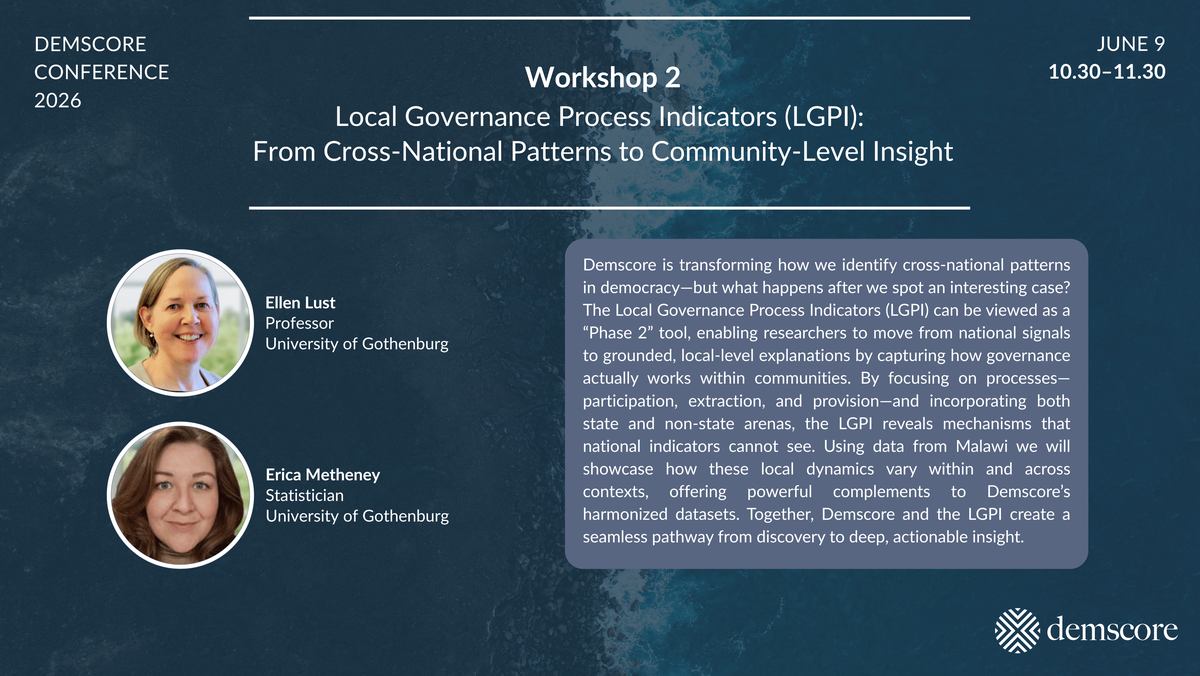Click the title Statistician
This screenshot has width=1200, height=676.
tap(305, 495)
